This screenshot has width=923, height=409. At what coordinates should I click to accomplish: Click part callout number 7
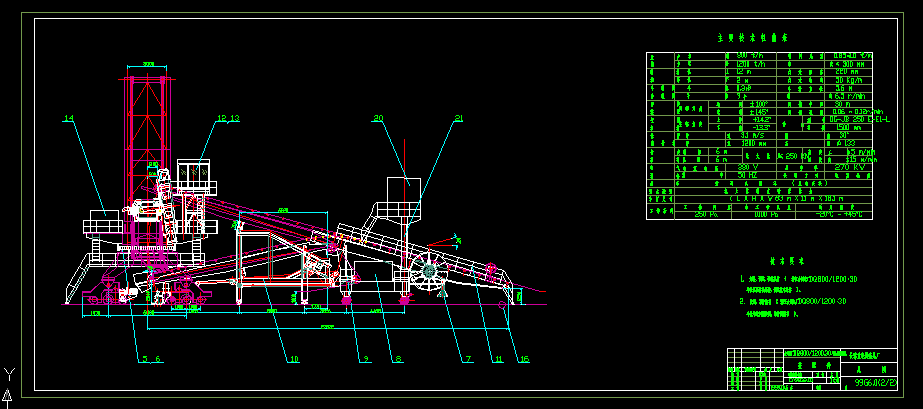(x=466, y=358)
